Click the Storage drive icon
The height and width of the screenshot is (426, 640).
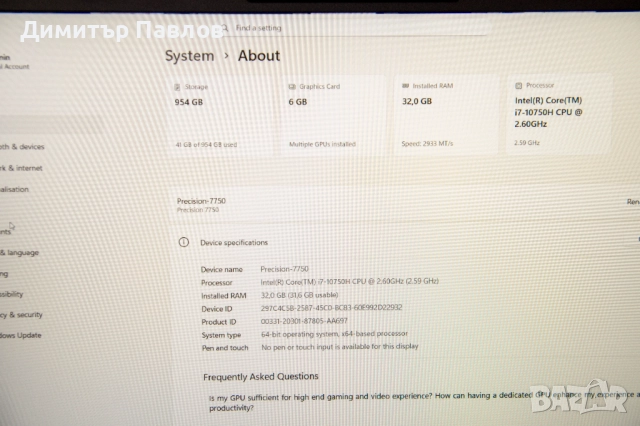177,87
